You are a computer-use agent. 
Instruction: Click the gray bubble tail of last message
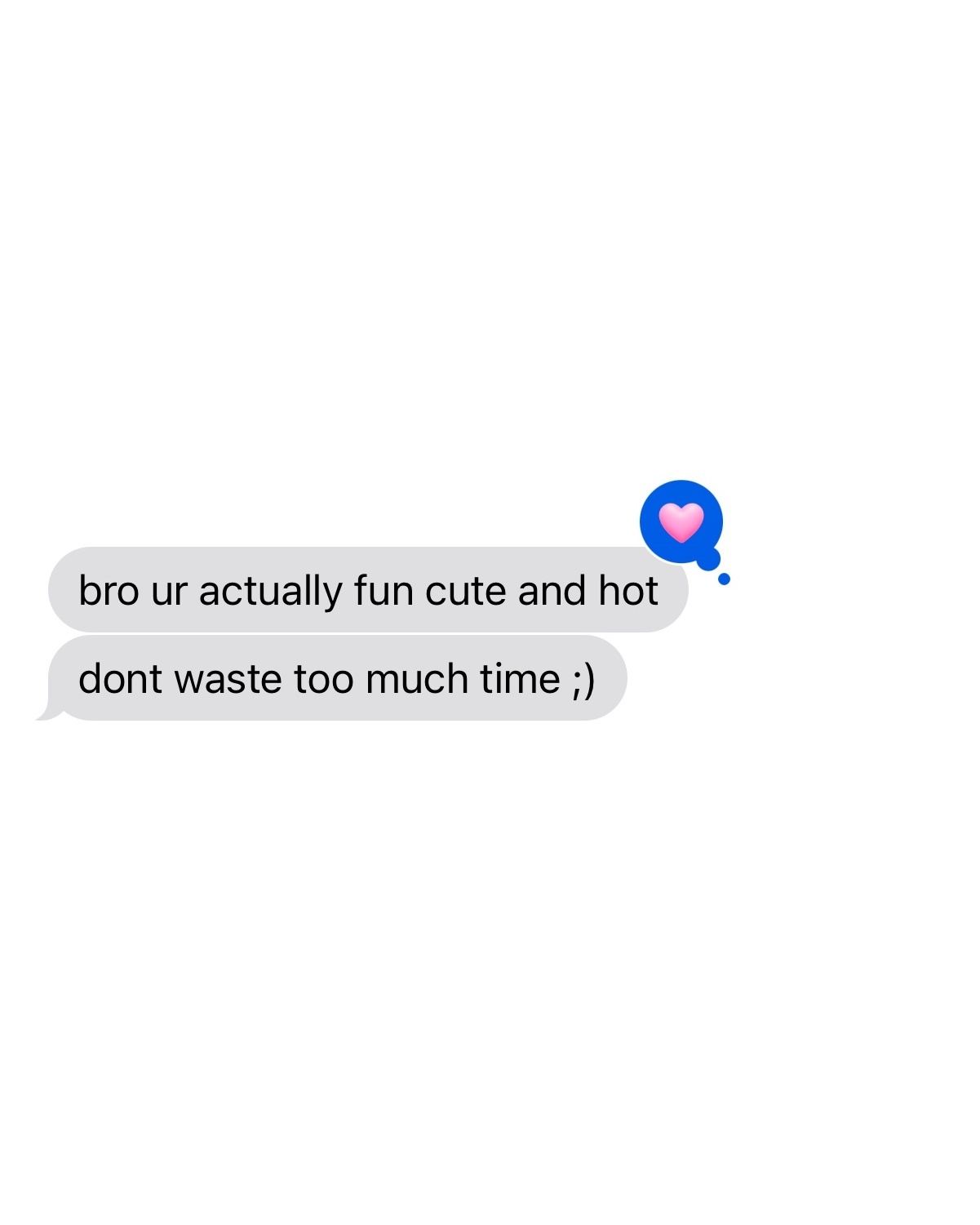49,713
